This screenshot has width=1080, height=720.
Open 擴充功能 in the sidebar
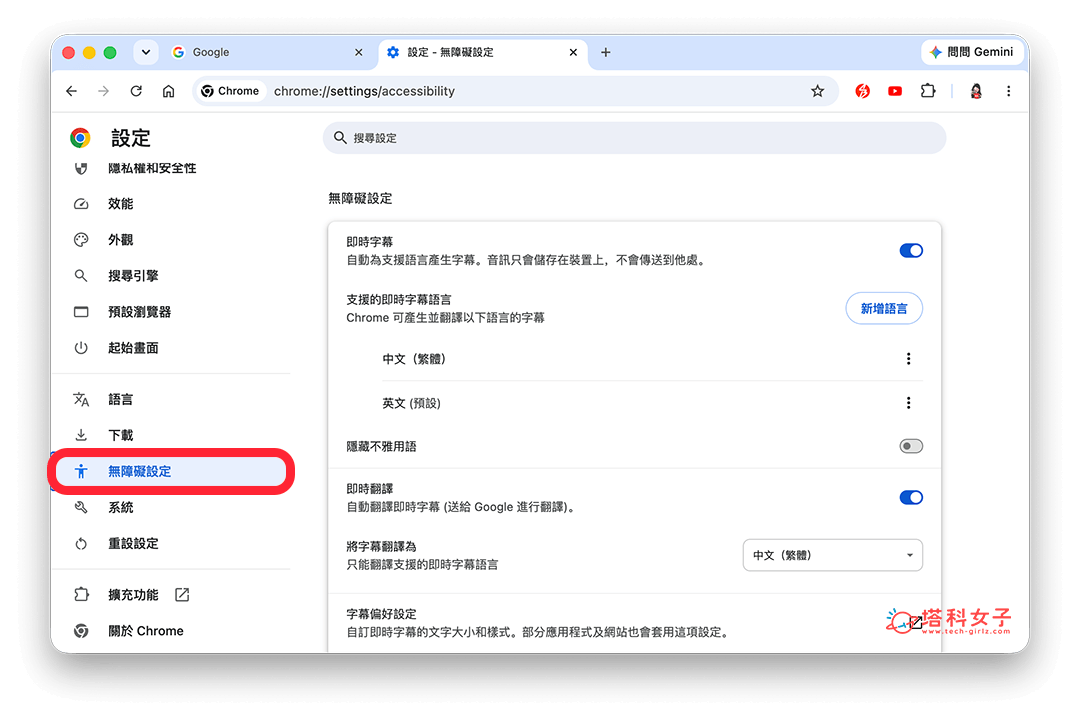coord(133,595)
